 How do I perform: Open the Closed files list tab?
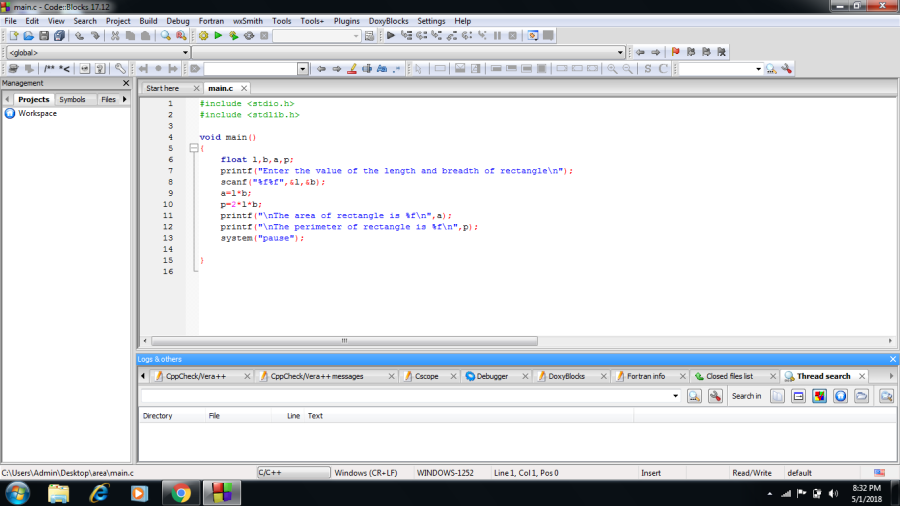729,376
